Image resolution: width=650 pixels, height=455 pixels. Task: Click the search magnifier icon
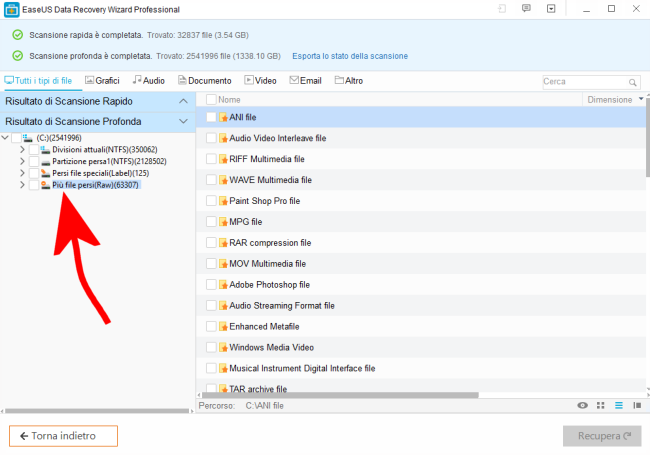pos(632,82)
